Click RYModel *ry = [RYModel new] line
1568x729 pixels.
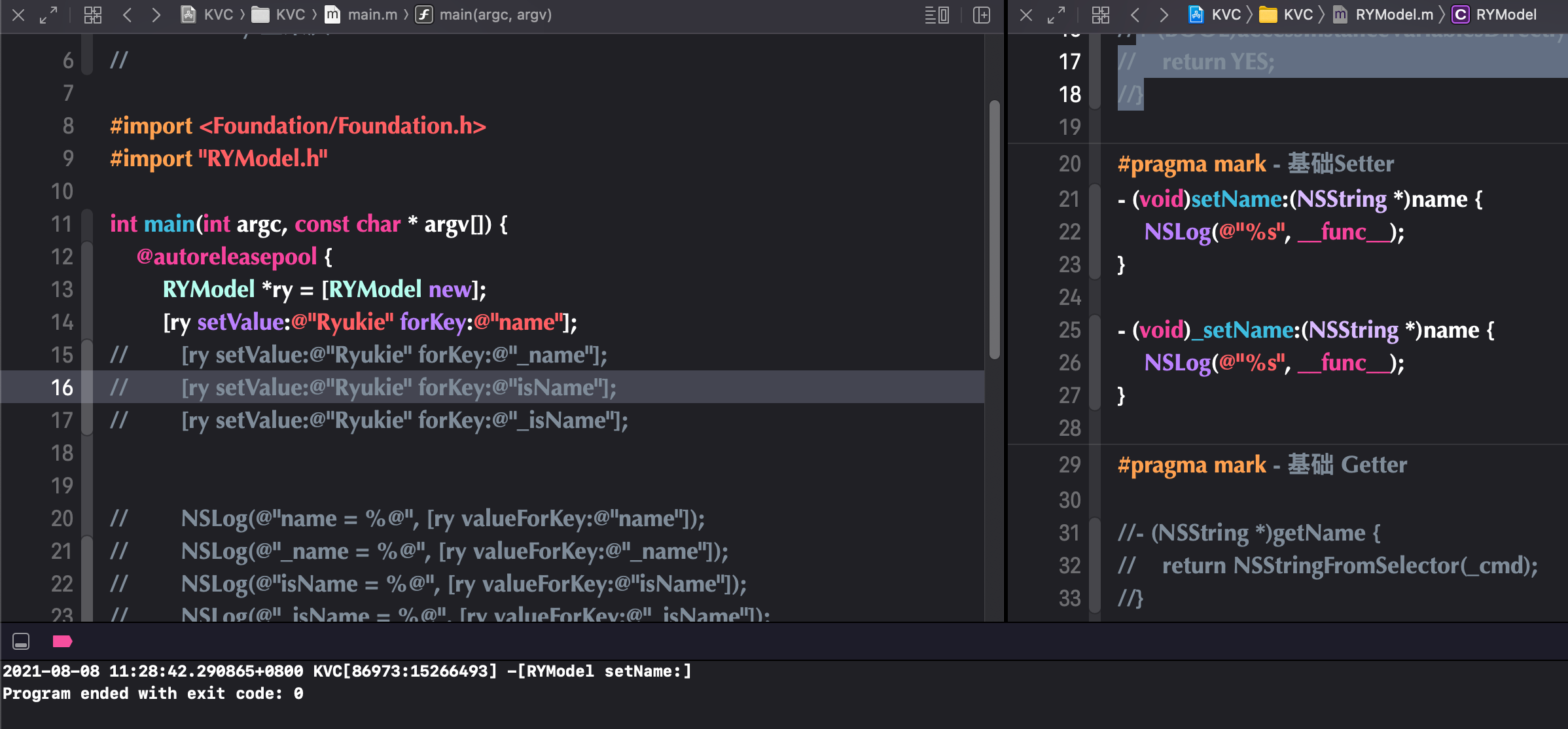click(x=325, y=289)
